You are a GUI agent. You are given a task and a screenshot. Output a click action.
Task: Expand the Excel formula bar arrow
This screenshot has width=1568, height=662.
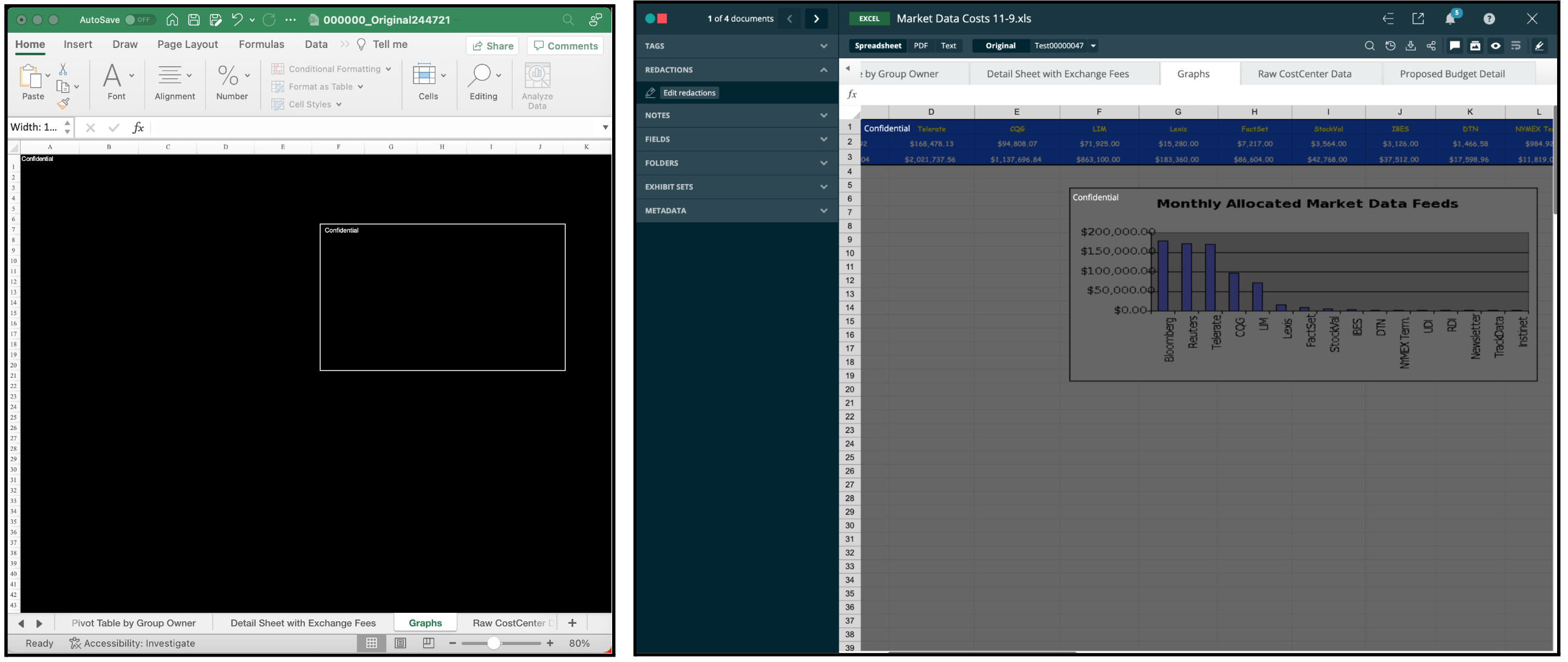click(x=605, y=128)
